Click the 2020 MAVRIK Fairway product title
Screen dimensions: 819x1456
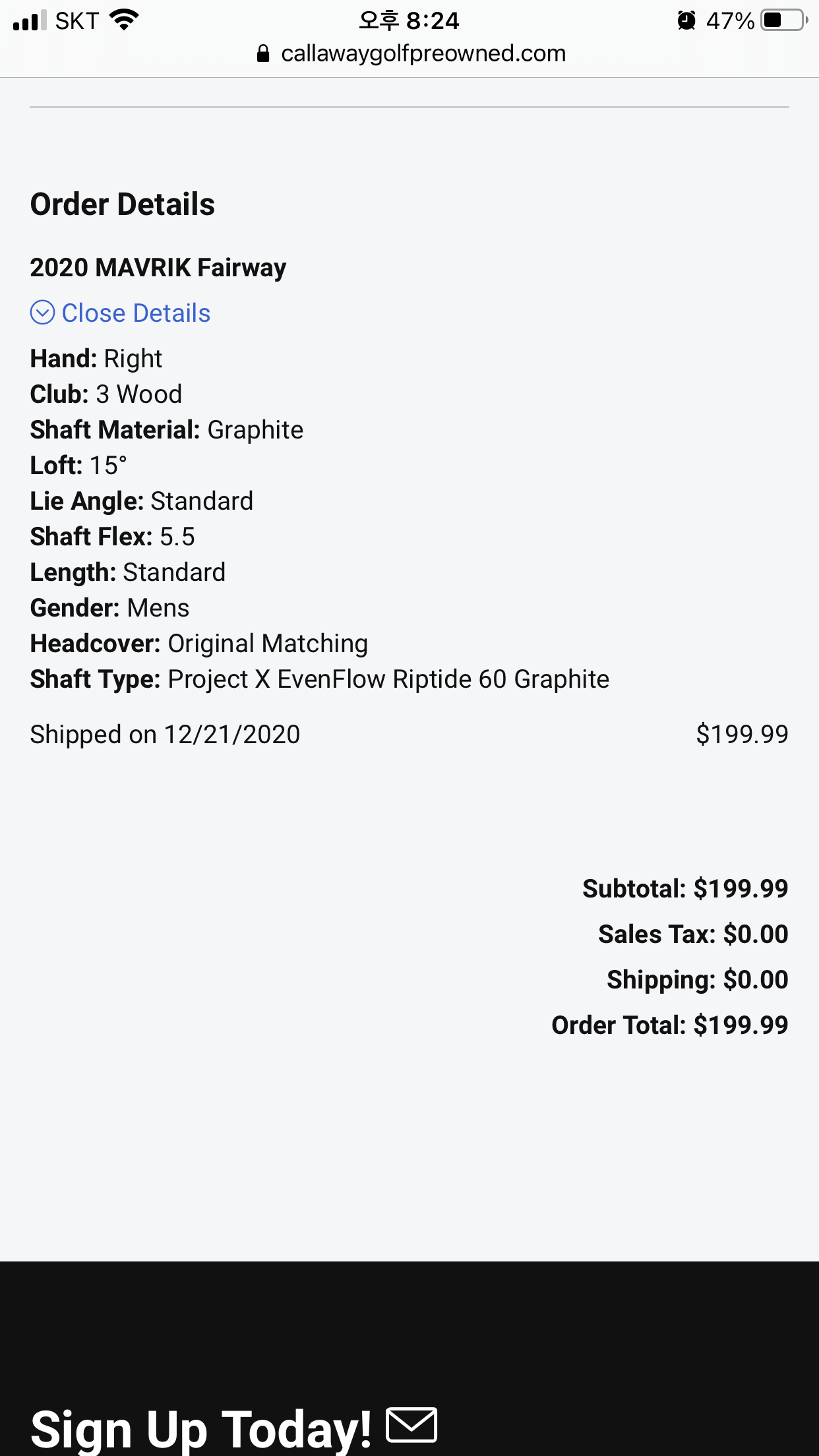(158, 268)
